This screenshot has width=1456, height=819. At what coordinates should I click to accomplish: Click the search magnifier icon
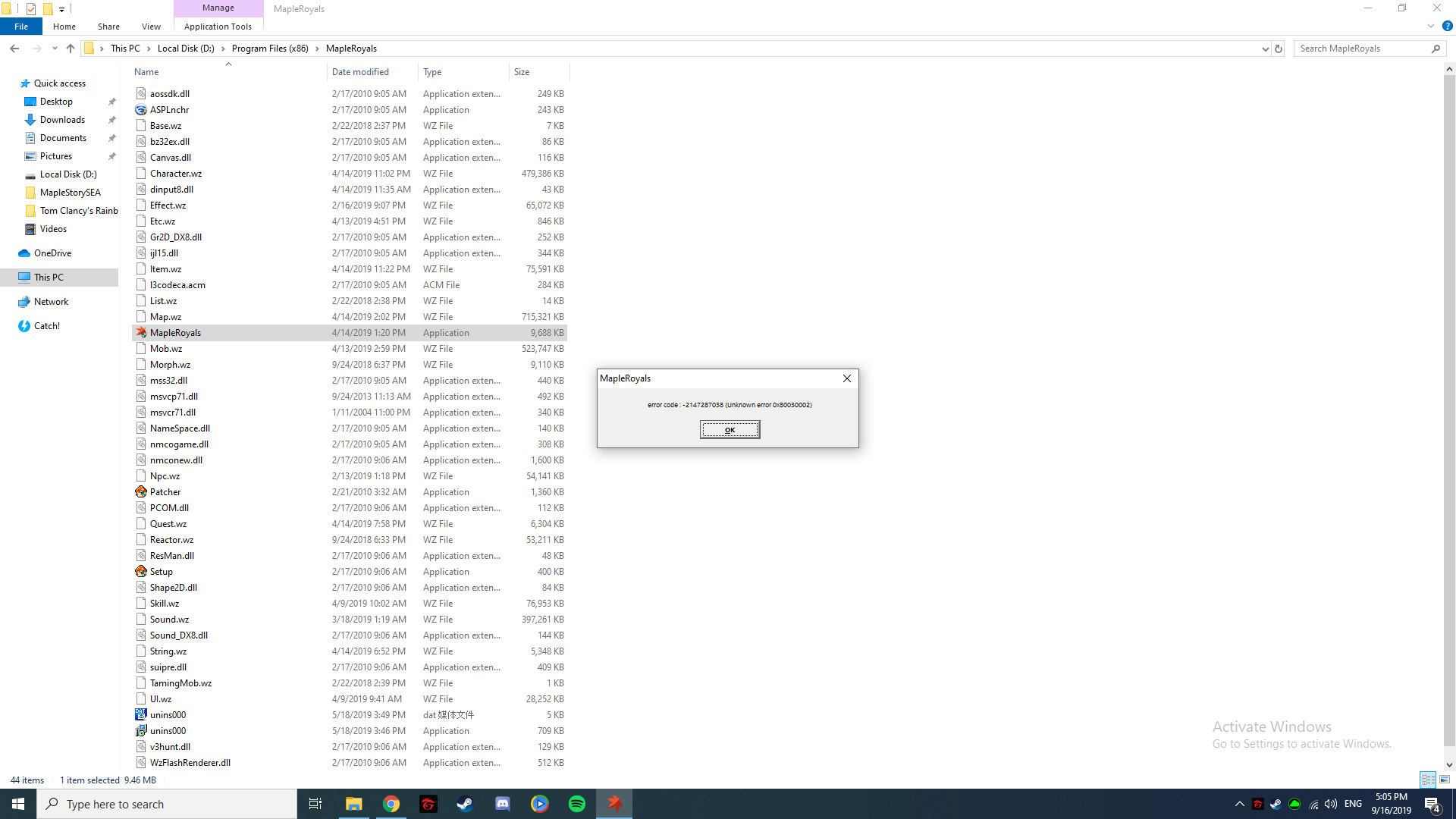point(1436,49)
